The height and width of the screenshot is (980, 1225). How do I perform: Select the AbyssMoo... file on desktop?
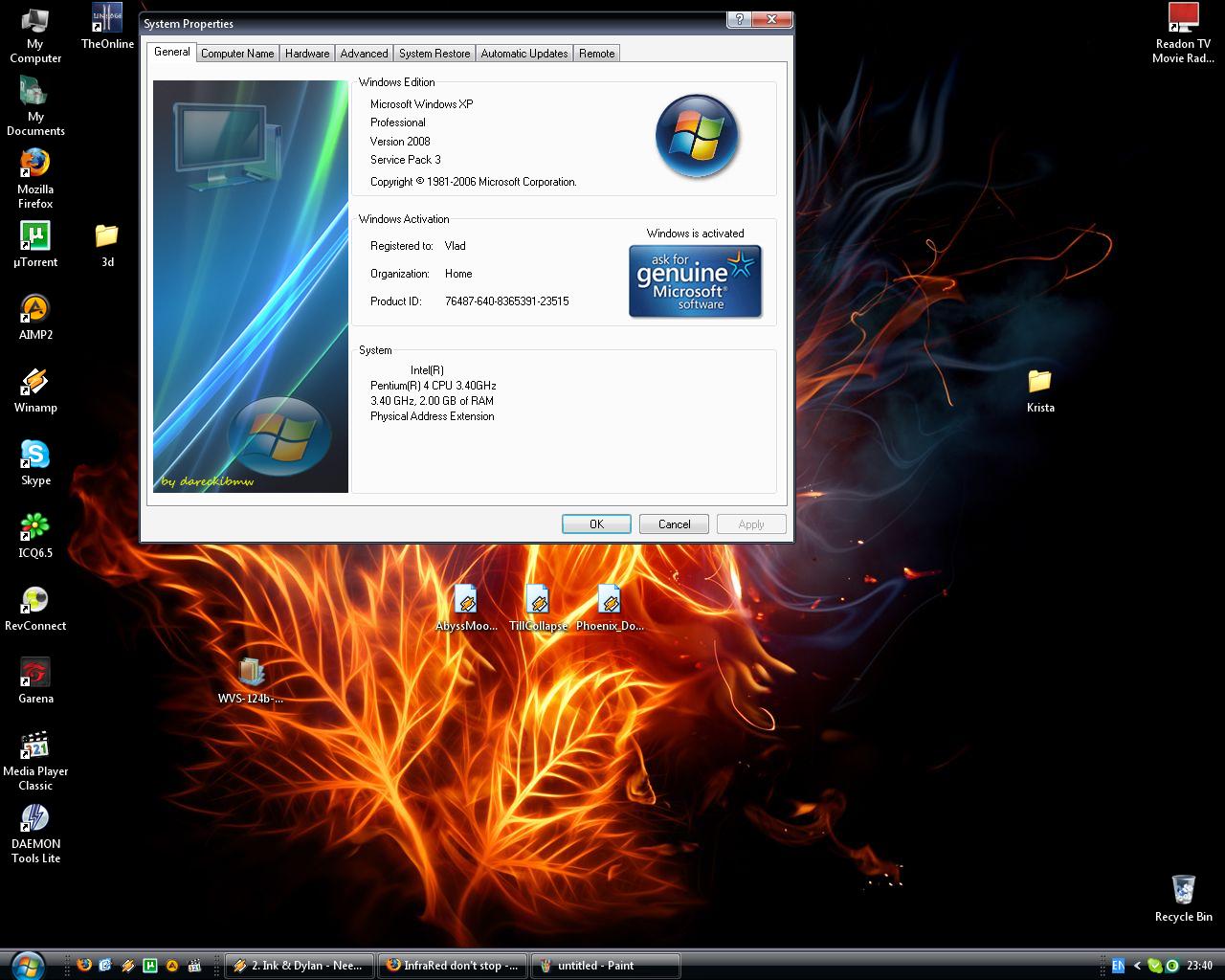click(466, 609)
